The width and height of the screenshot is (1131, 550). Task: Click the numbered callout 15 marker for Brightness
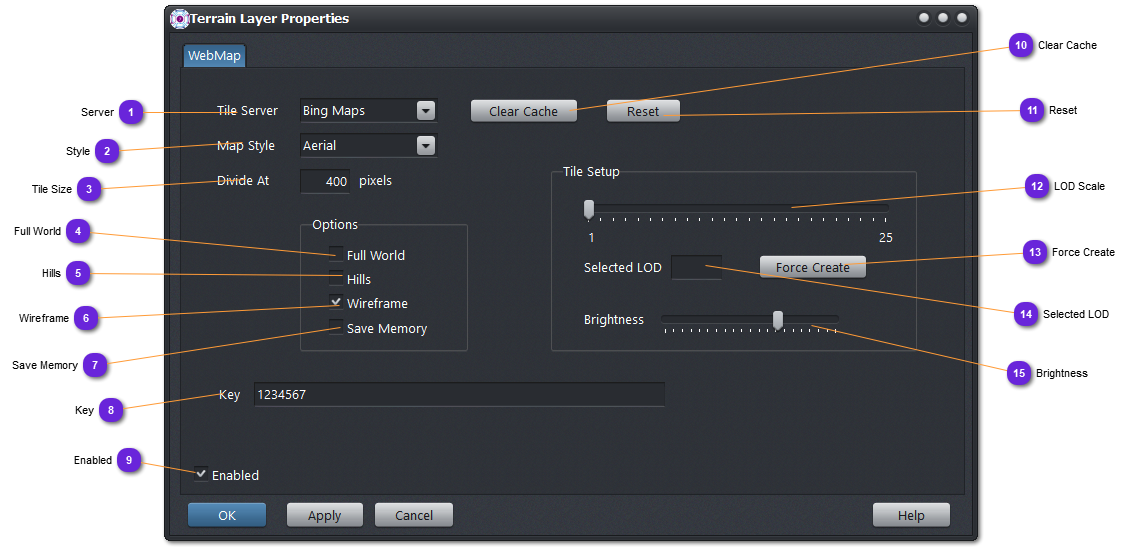pyautogui.click(x=1018, y=373)
